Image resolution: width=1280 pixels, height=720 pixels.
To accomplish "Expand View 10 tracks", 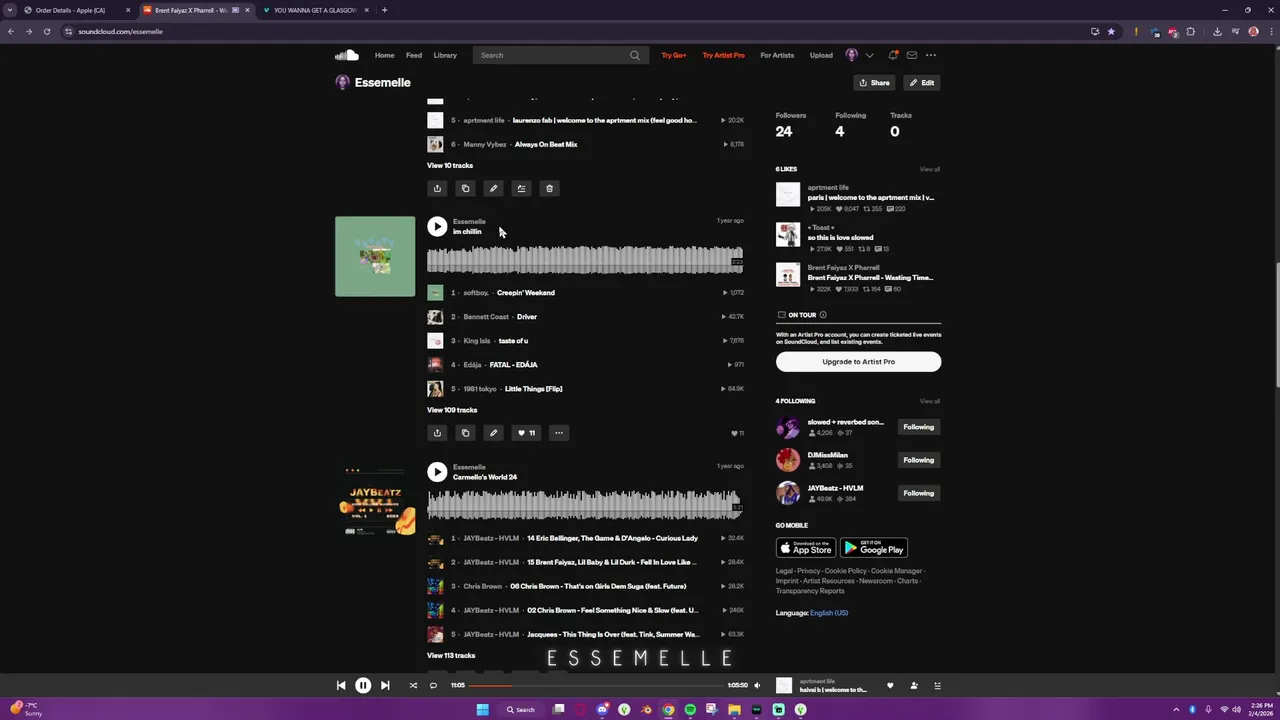I will pos(450,165).
